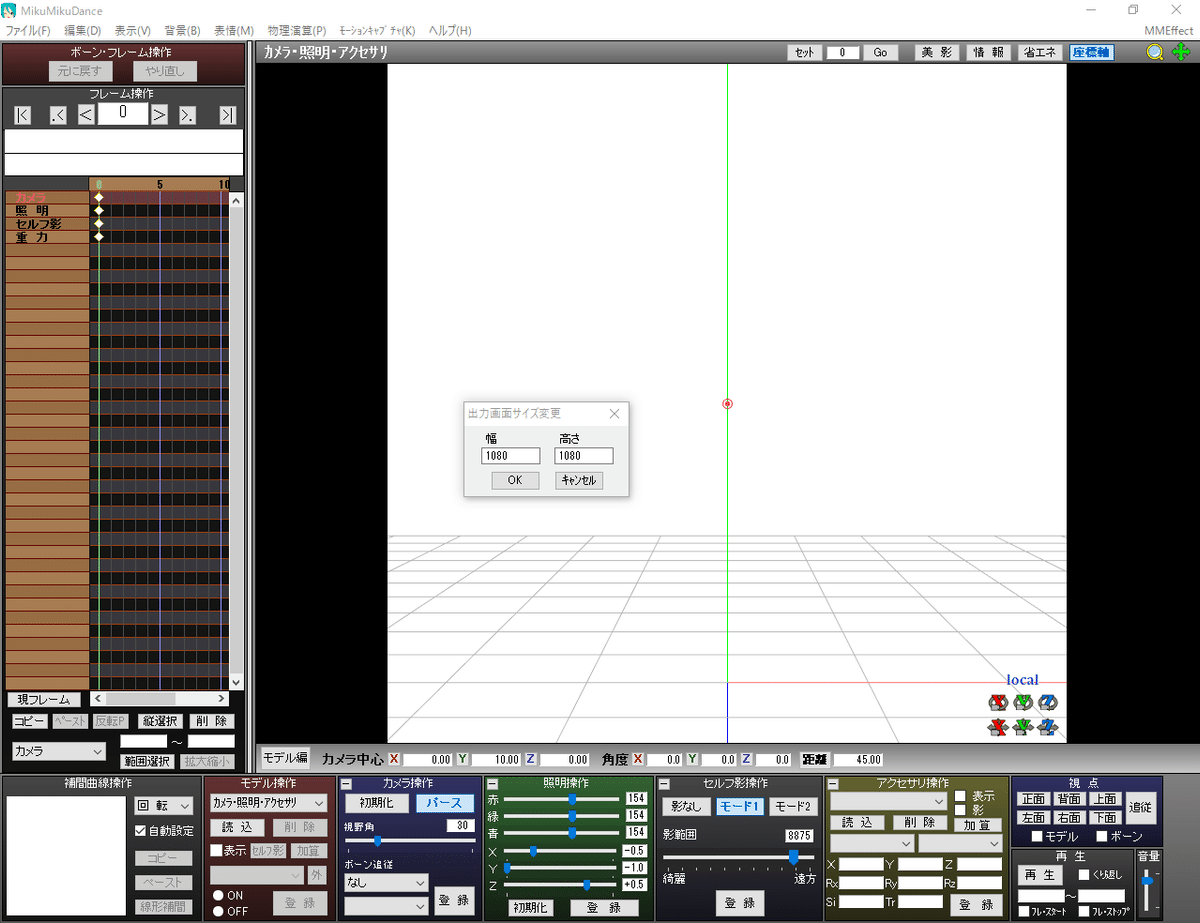Toggle the 表示 checkbox in モデル操作
The height and width of the screenshot is (923, 1200).
pos(215,850)
